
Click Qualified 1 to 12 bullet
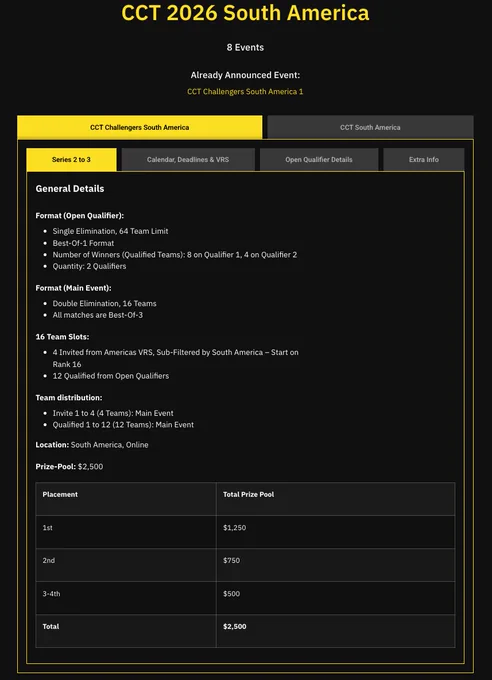tap(123, 425)
